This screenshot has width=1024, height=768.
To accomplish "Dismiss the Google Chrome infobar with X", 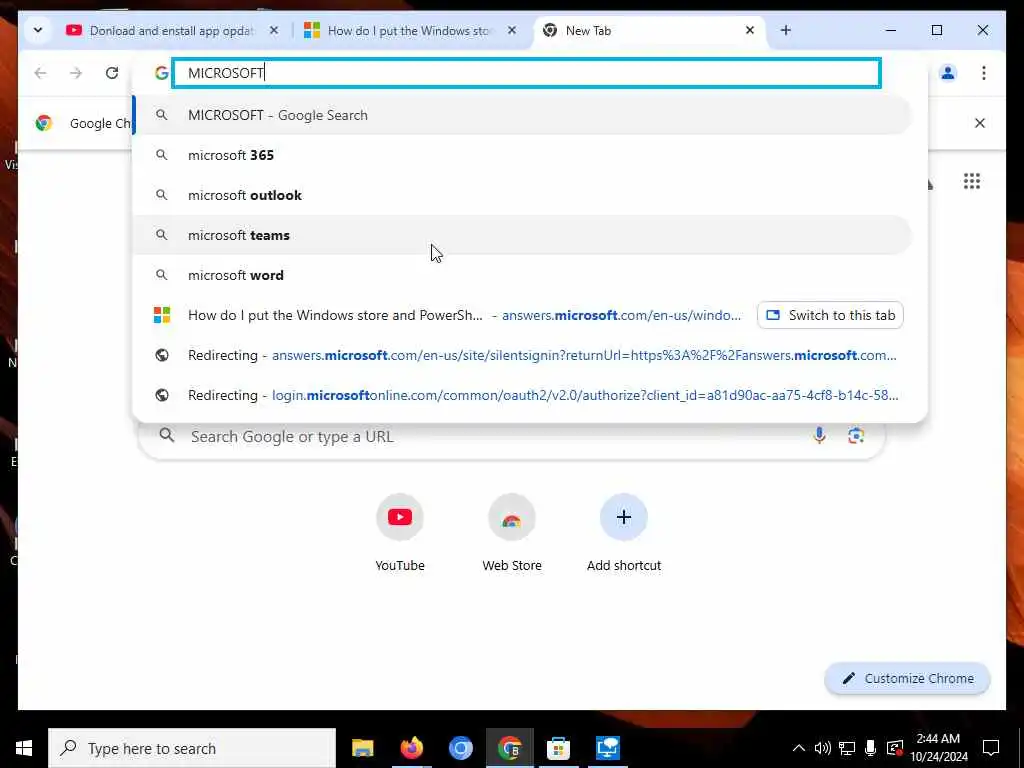I will click(980, 123).
